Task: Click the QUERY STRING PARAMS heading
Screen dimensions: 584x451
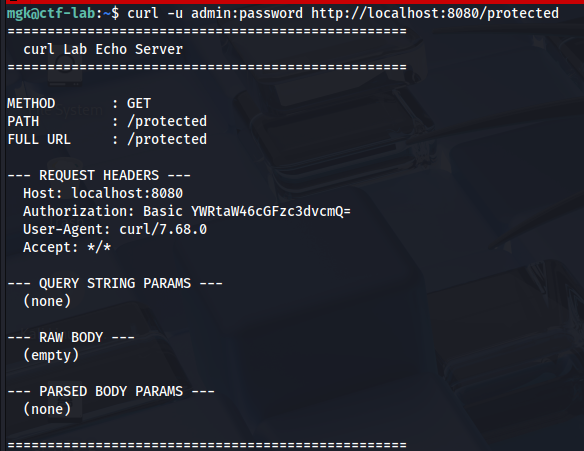Action: pyautogui.click(x=115, y=283)
